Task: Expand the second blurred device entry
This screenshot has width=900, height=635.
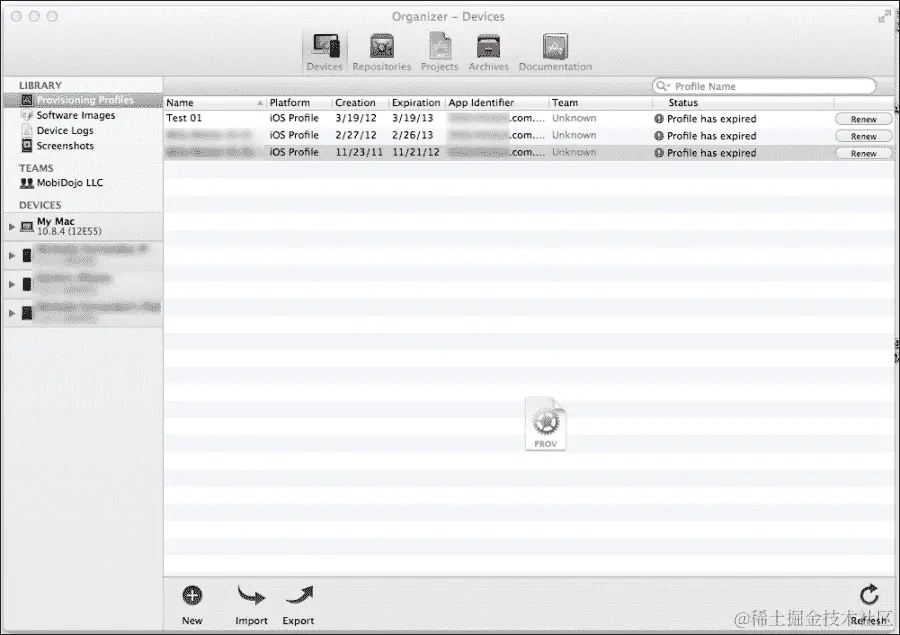Action: click(x=11, y=284)
